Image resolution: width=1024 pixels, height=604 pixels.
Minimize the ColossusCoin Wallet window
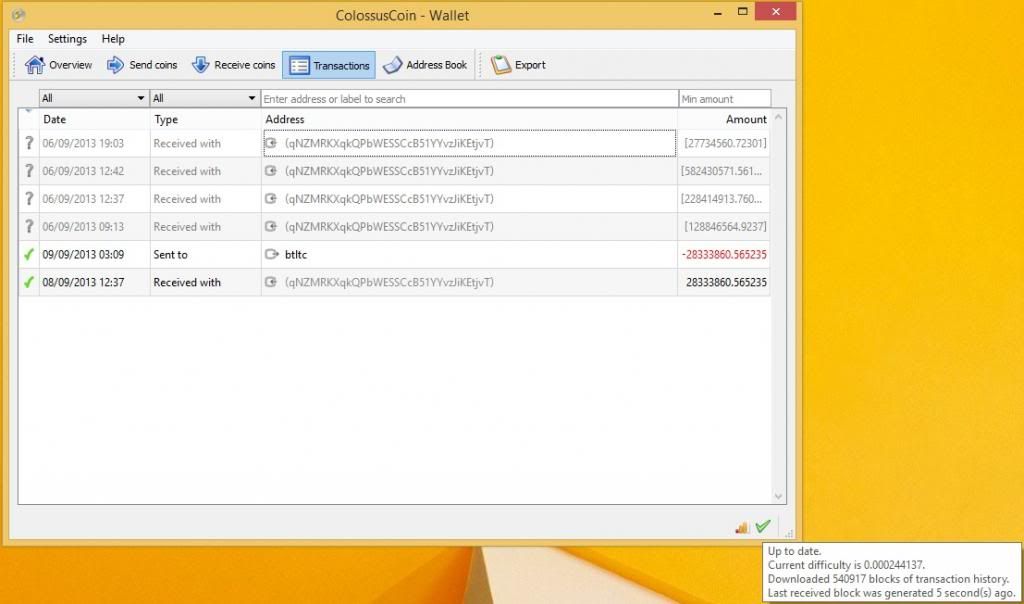(x=718, y=12)
